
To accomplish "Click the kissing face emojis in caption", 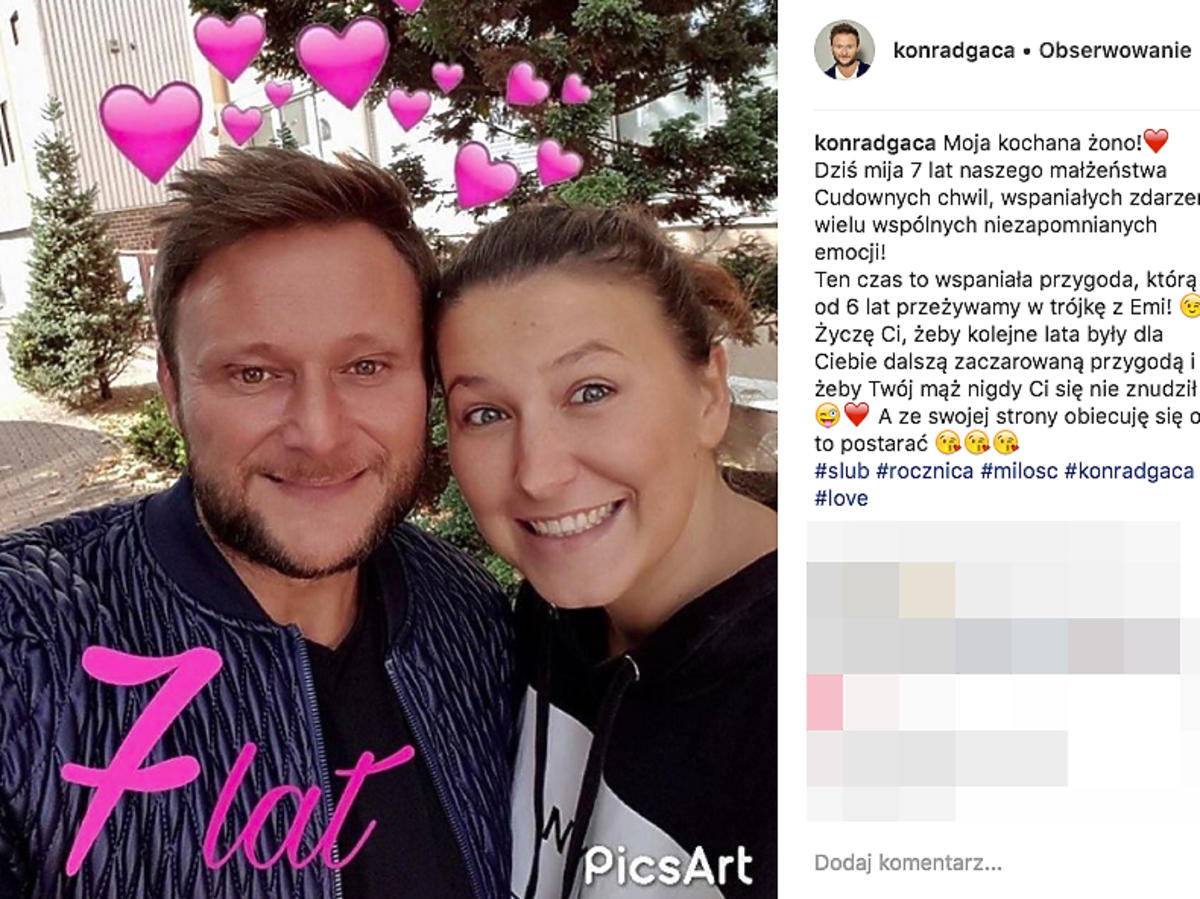I will coord(976,442).
